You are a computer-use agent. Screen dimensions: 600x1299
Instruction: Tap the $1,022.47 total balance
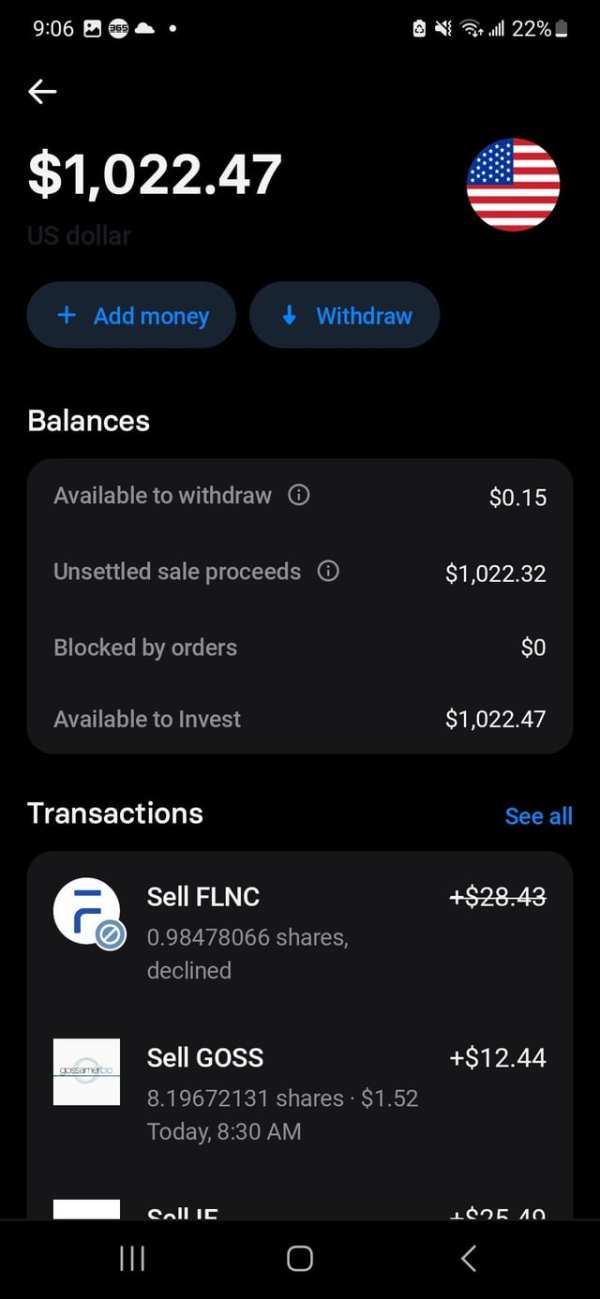coord(155,174)
